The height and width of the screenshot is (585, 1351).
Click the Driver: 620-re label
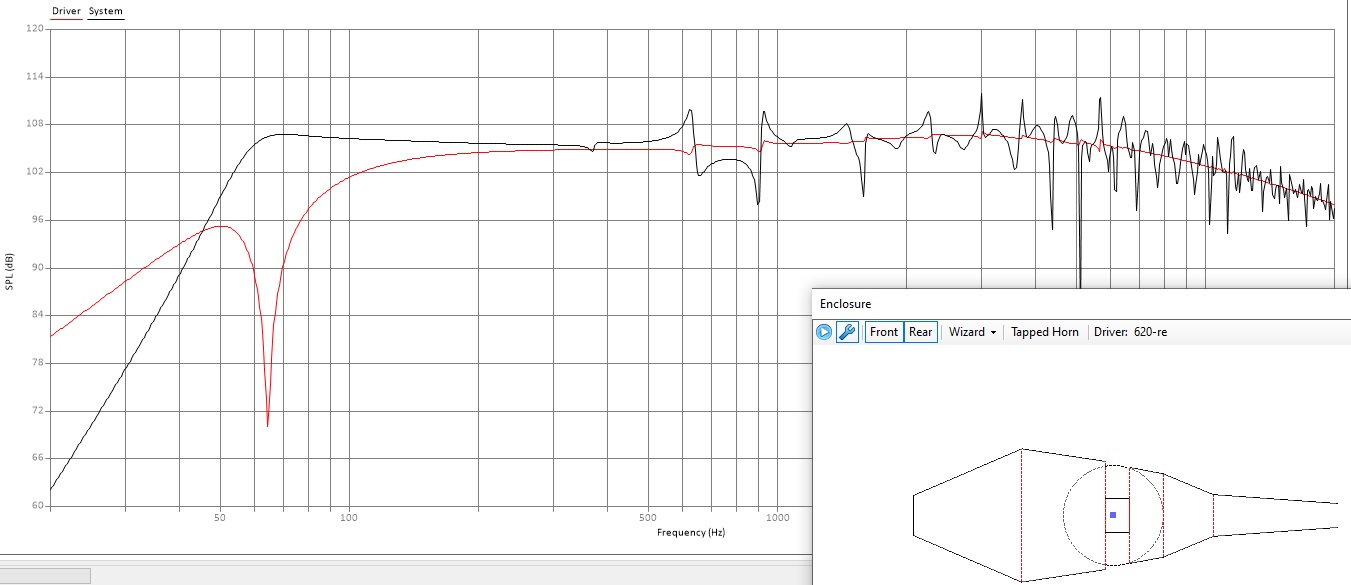1130,332
